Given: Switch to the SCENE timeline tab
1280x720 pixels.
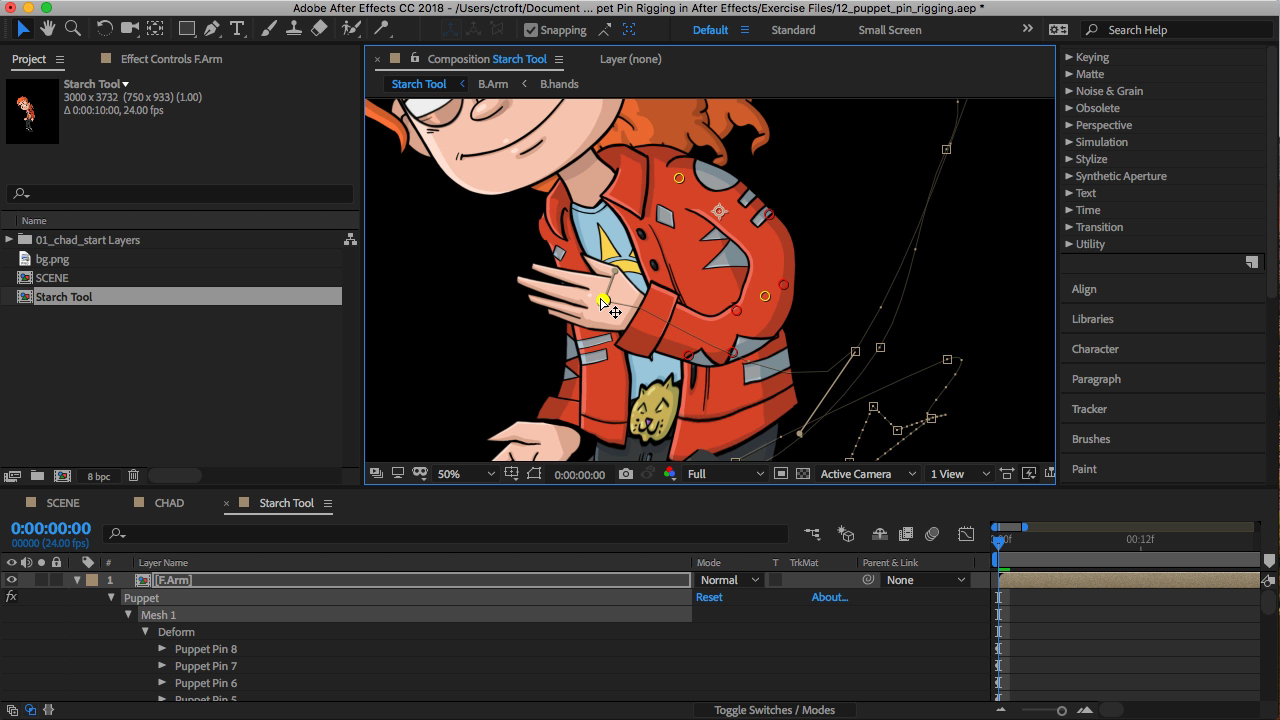Looking at the screenshot, I should pyautogui.click(x=62, y=502).
